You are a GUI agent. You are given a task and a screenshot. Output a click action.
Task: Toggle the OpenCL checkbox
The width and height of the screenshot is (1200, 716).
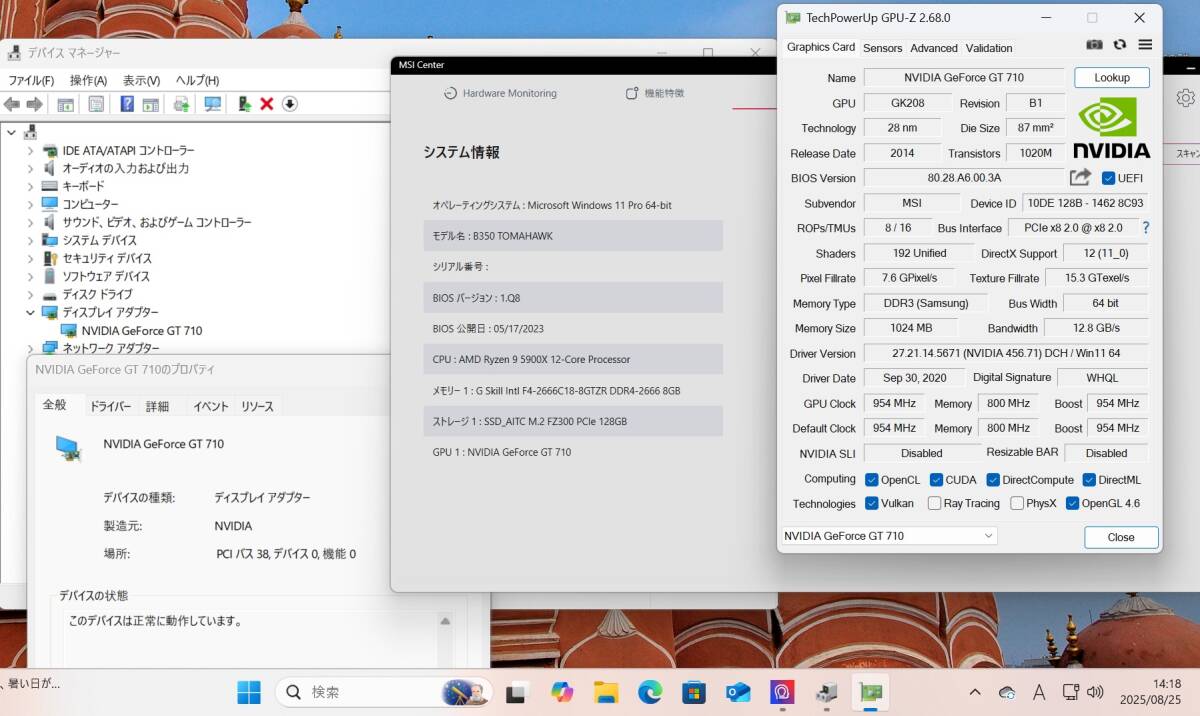pos(872,480)
